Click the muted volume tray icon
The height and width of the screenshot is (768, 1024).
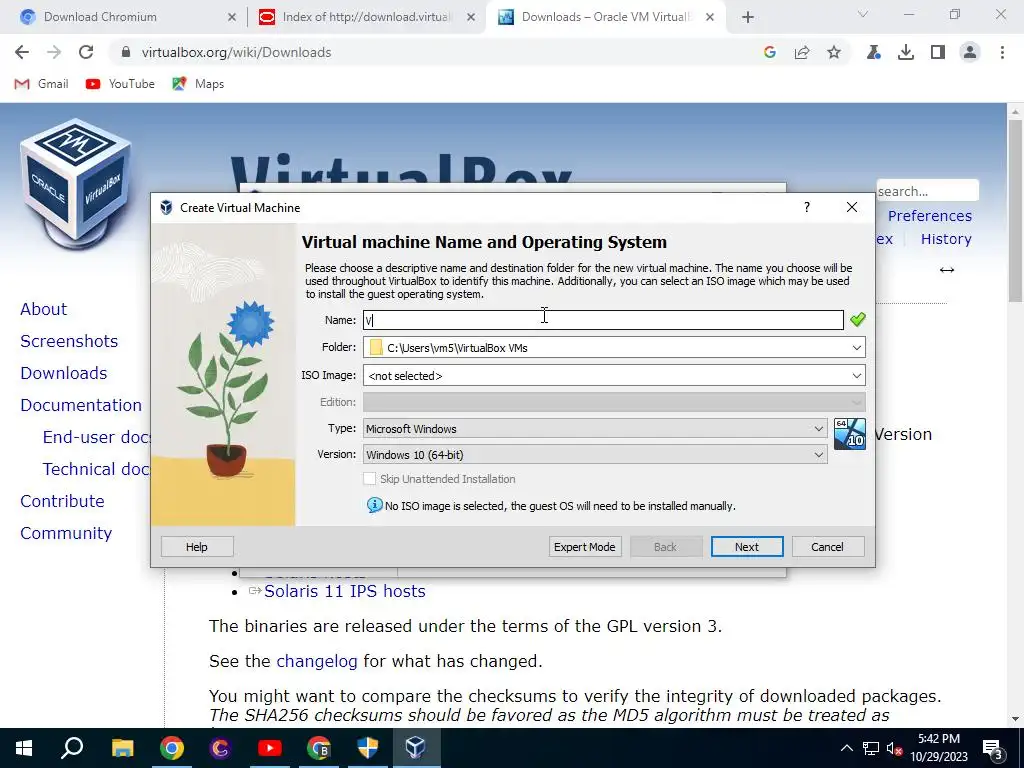894,749
